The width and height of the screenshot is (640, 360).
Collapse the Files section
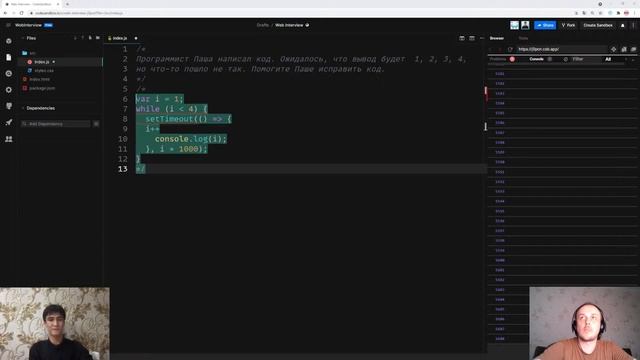(x=23, y=38)
